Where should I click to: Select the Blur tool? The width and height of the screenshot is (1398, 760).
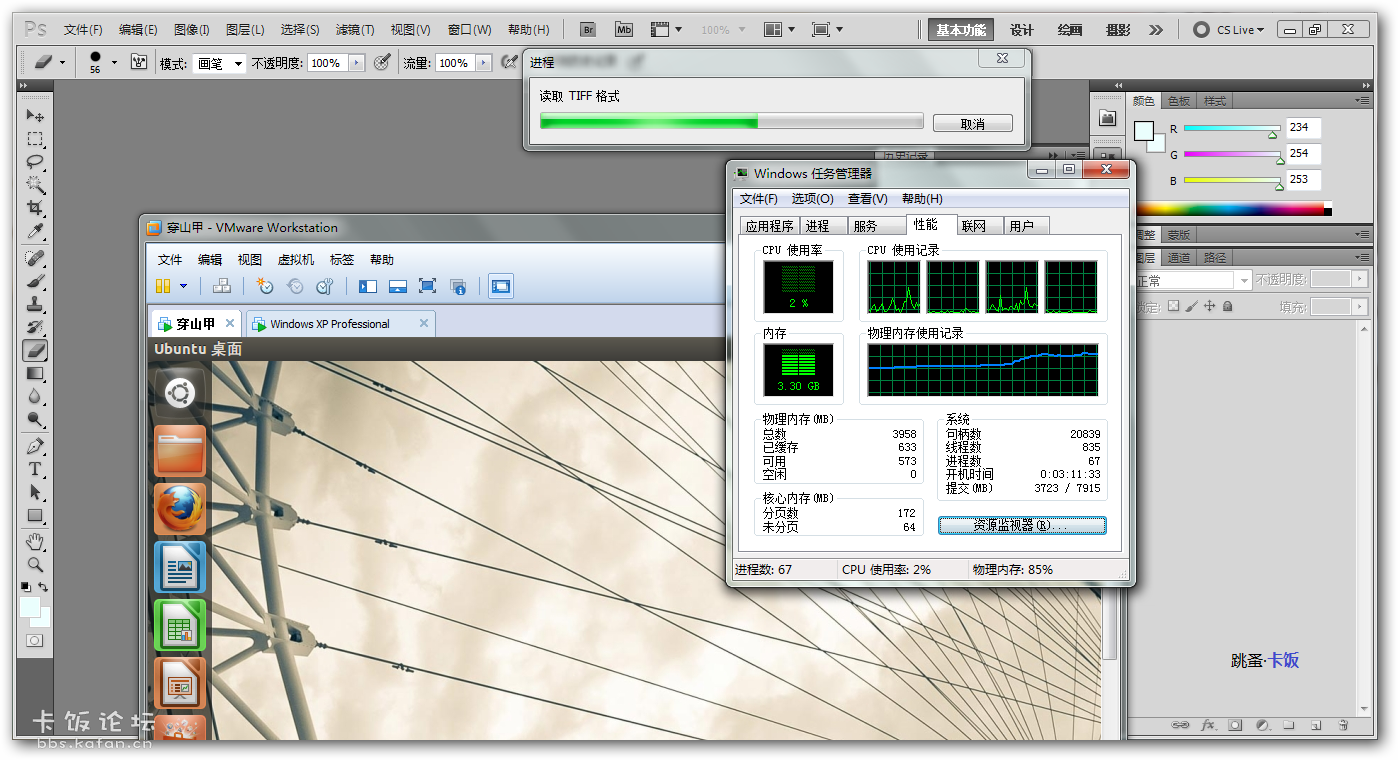coord(35,396)
